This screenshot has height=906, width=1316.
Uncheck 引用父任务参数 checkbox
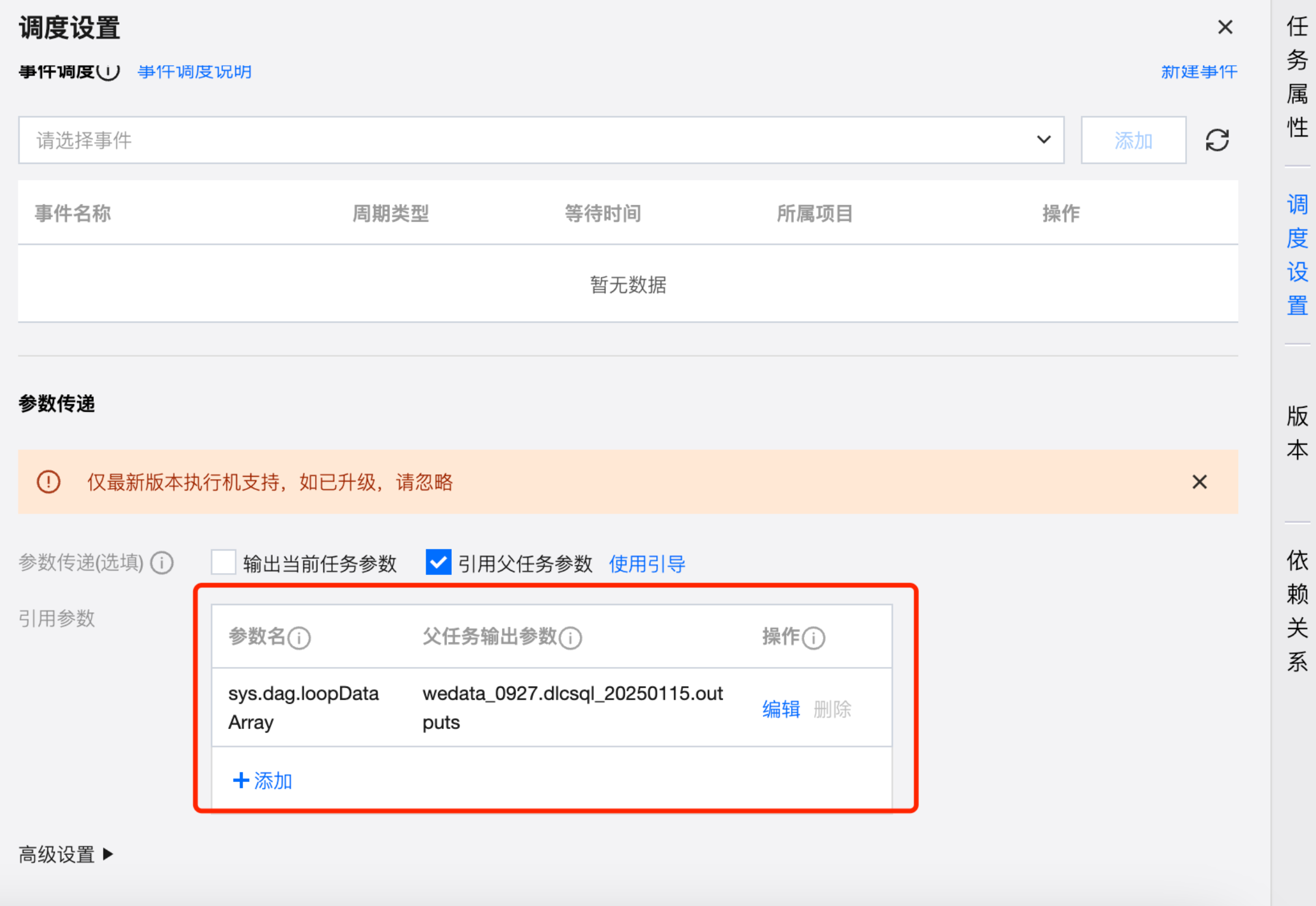click(x=438, y=562)
